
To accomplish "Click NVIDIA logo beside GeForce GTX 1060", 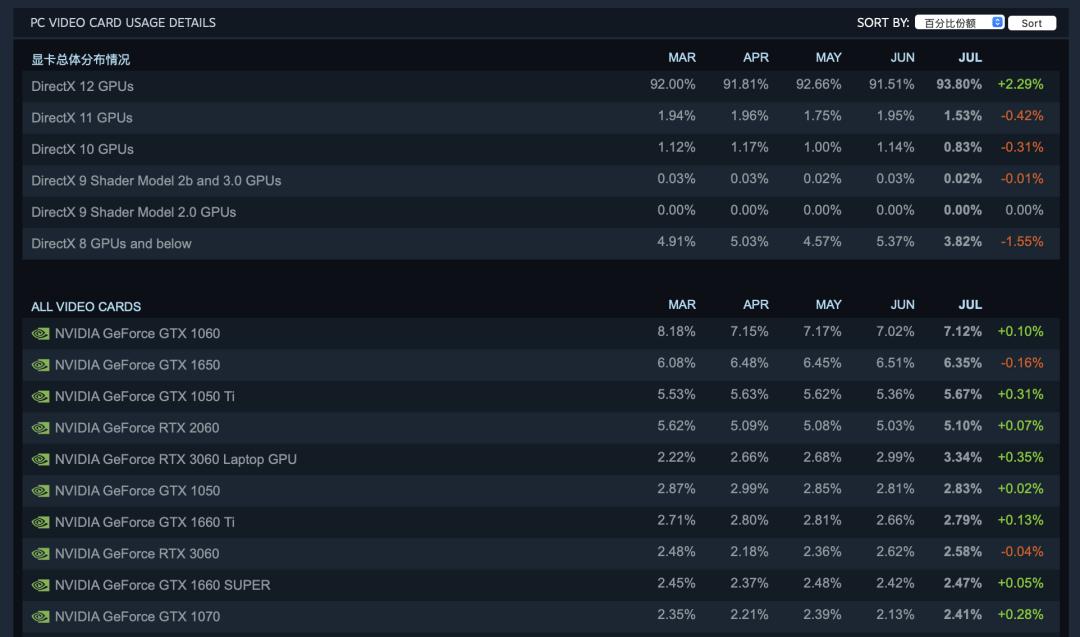I will coord(40,334).
